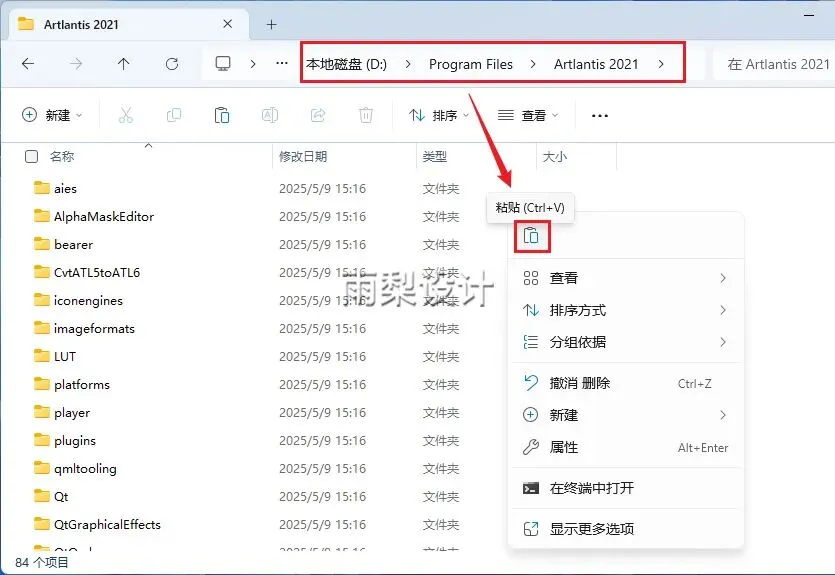The image size is (835, 575).
Task: Sort by the 修改日期 column header
Action: tap(303, 157)
